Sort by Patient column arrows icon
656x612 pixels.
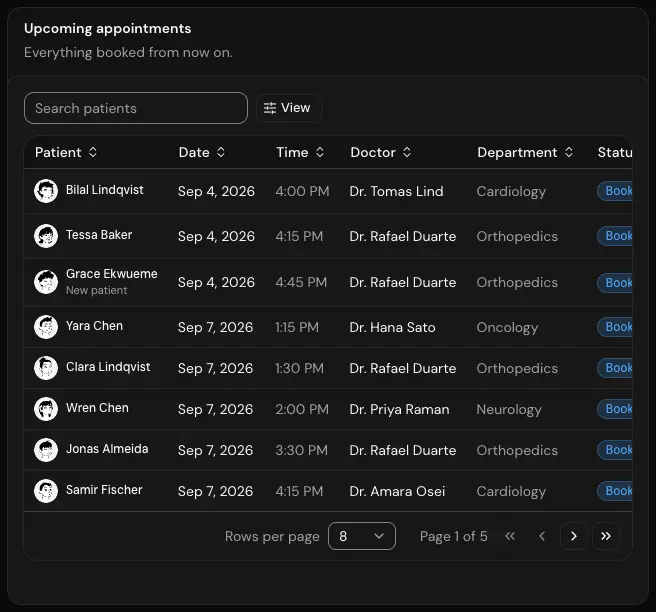pyautogui.click(x=93, y=152)
